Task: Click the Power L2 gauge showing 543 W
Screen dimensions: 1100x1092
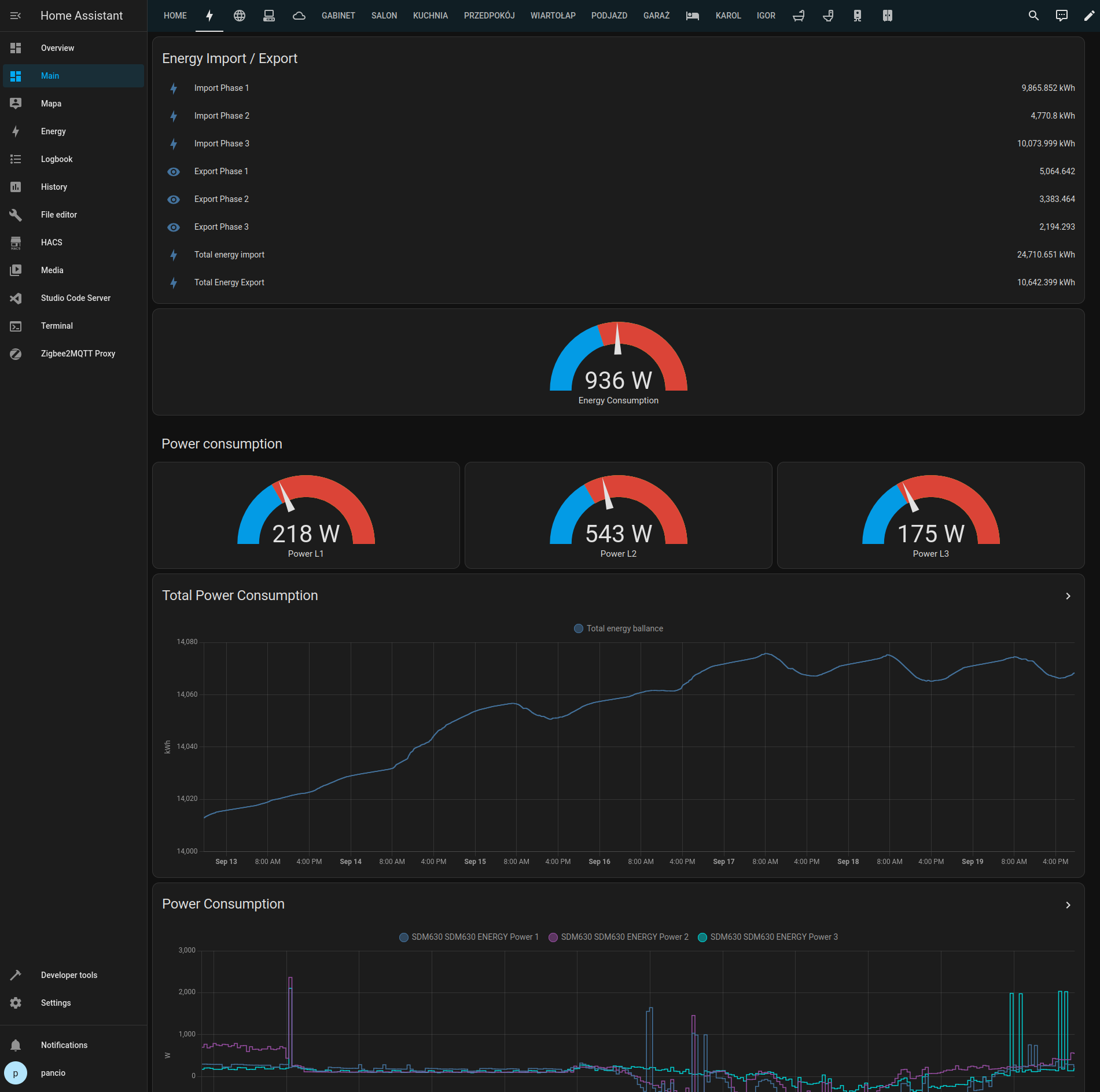Action: pyautogui.click(x=618, y=515)
